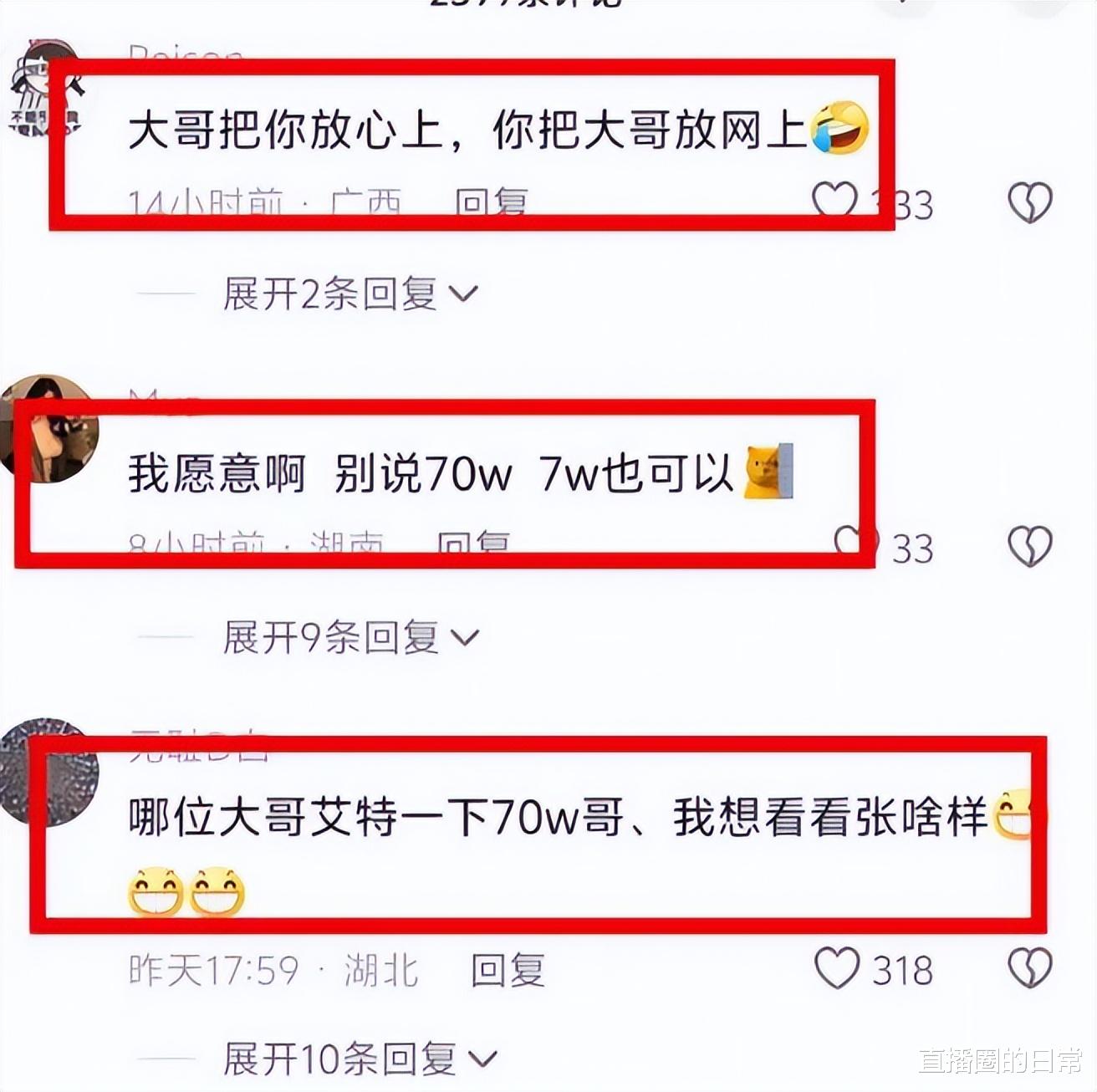
Task: Reply to the 昨天17:59 湖北 comment
Action: pos(508,970)
